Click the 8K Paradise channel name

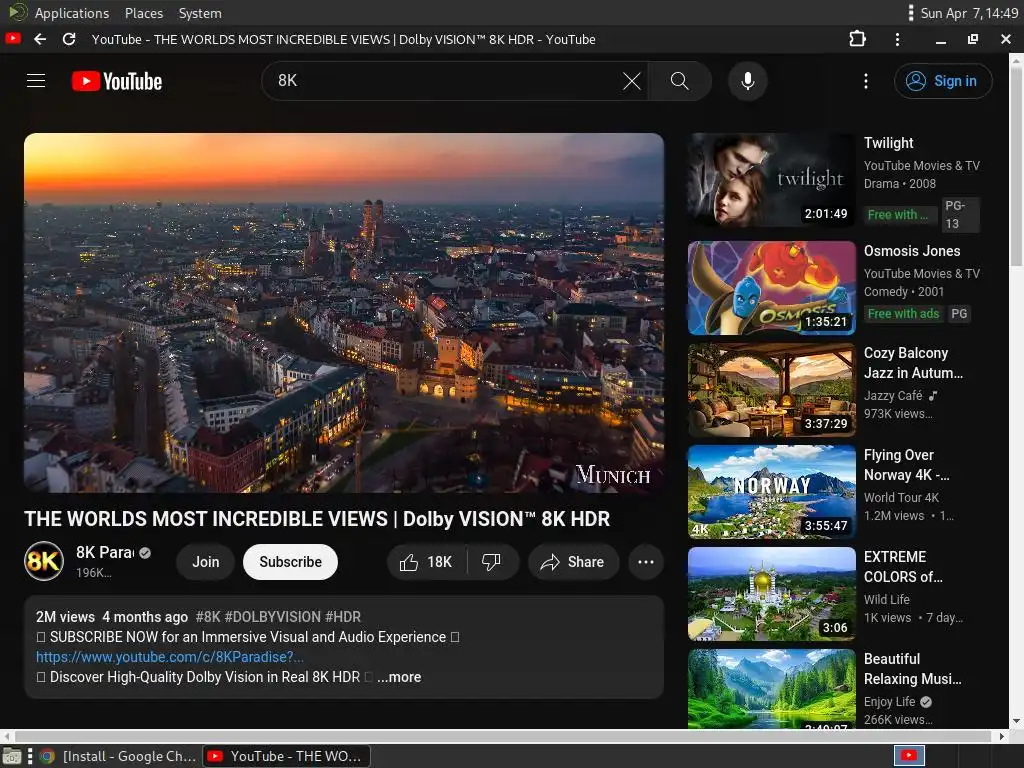coord(104,552)
